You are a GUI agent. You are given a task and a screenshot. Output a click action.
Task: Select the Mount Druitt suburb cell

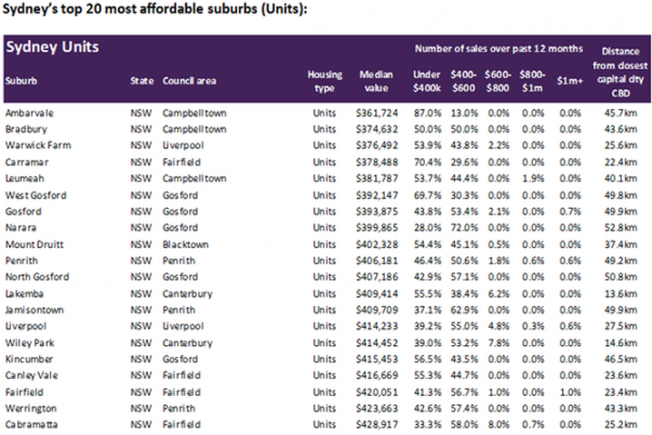[34, 245]
